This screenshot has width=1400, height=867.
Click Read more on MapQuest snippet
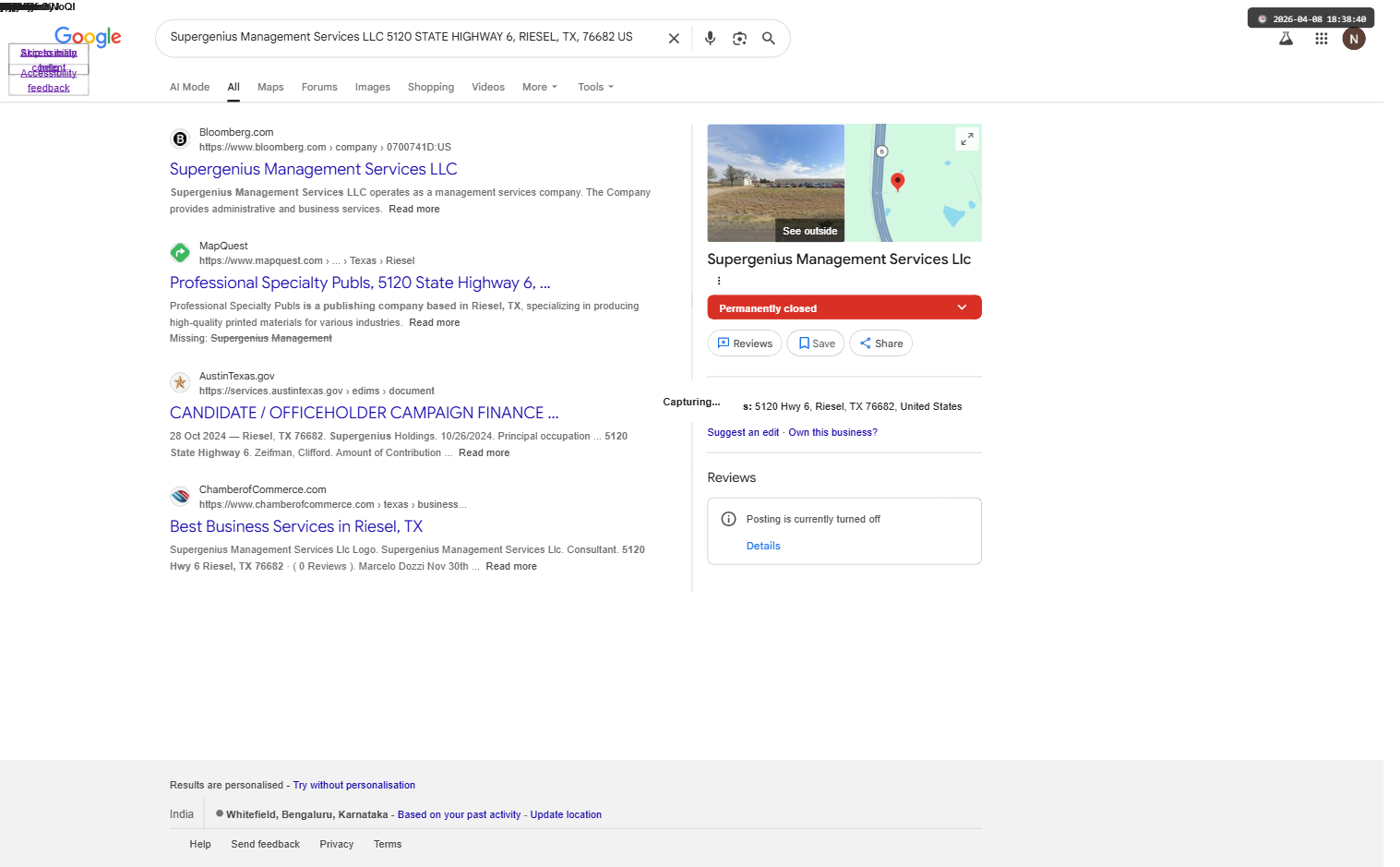tap(435, 322)
